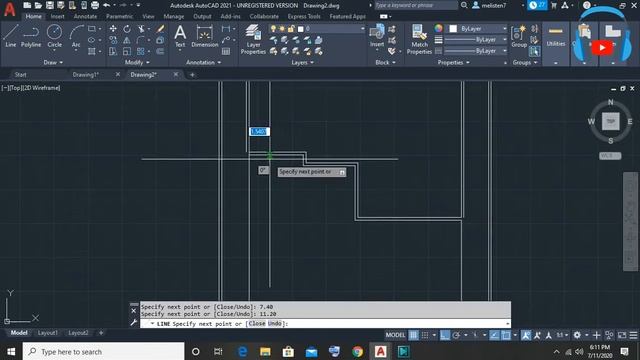Toggle polar tracking in status bar

[456, 335]
